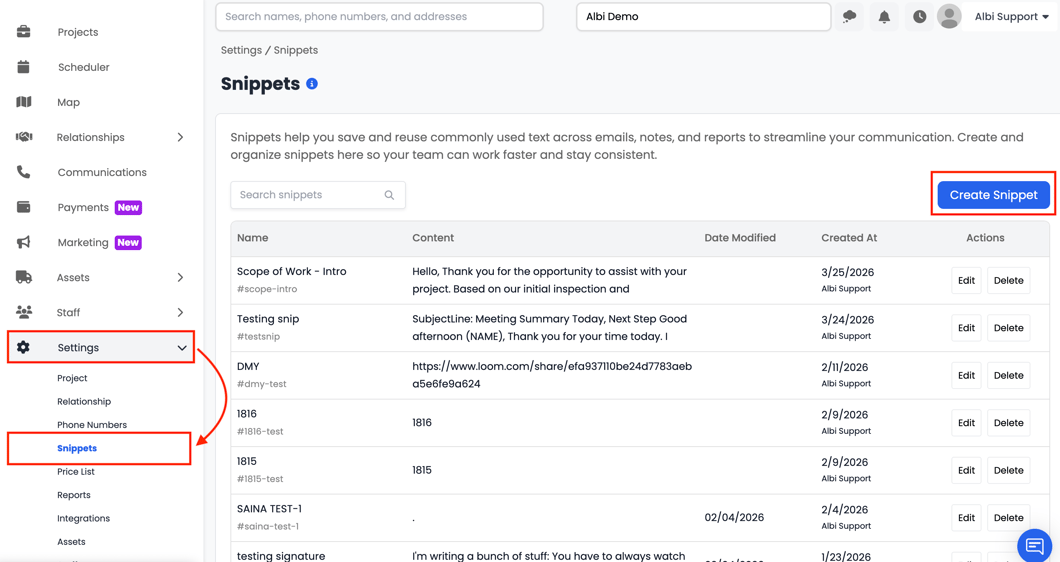Click the Created At column header
The height and width of the screenshot is (562, 1060).
tap(849, 238)
